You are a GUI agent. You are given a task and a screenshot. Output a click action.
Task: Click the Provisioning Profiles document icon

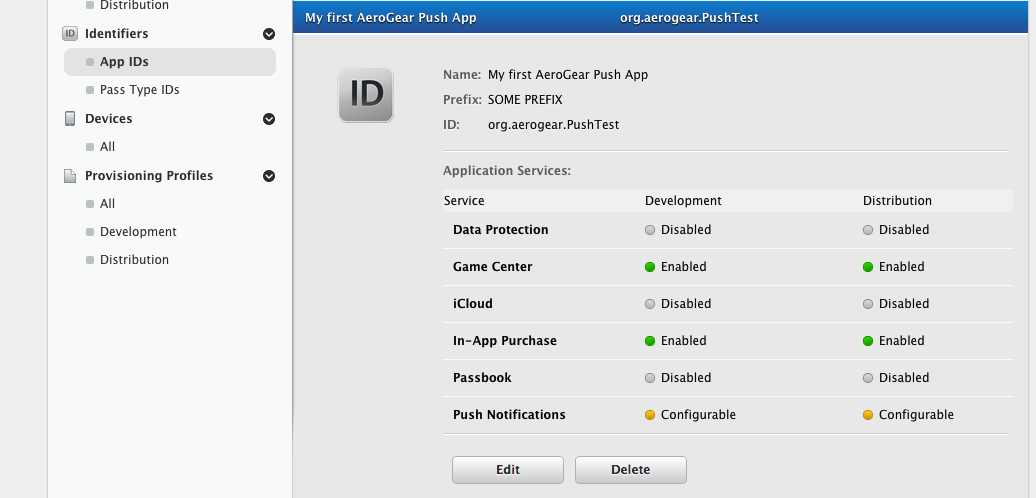(x=70, y=176)
